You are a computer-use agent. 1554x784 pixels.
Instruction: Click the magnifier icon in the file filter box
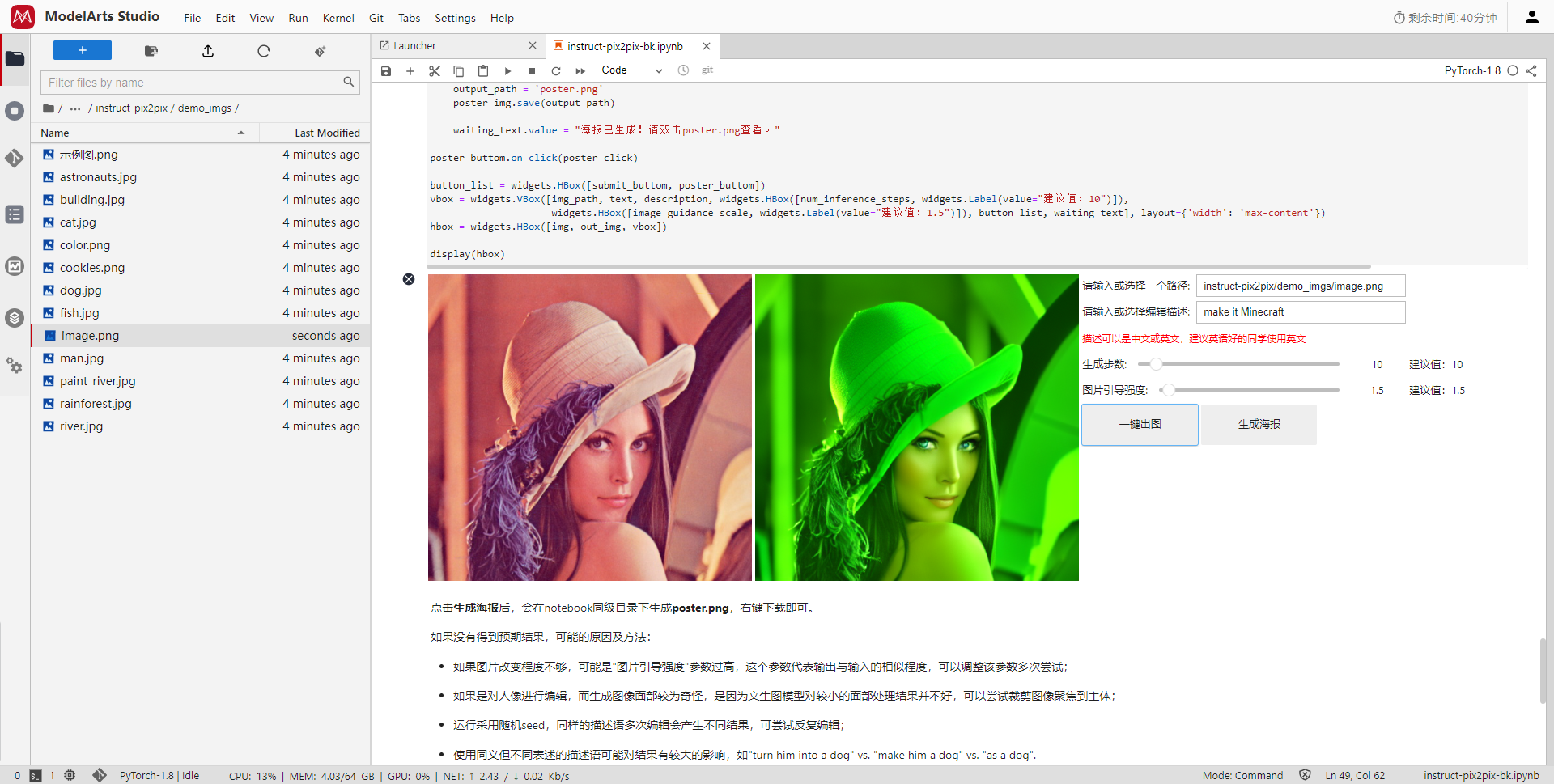pos(349,82)
